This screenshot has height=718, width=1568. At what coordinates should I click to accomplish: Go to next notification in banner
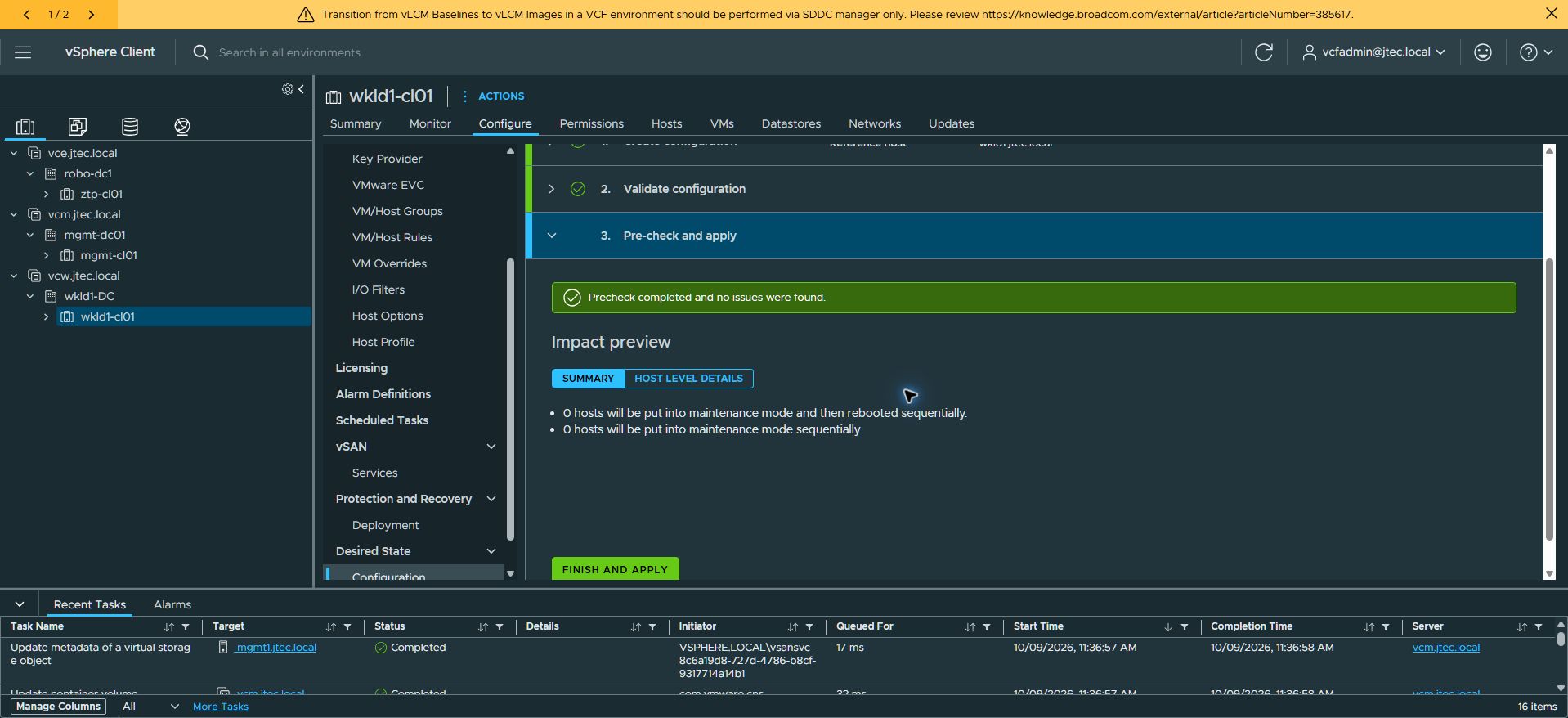(x=91, y=14)
